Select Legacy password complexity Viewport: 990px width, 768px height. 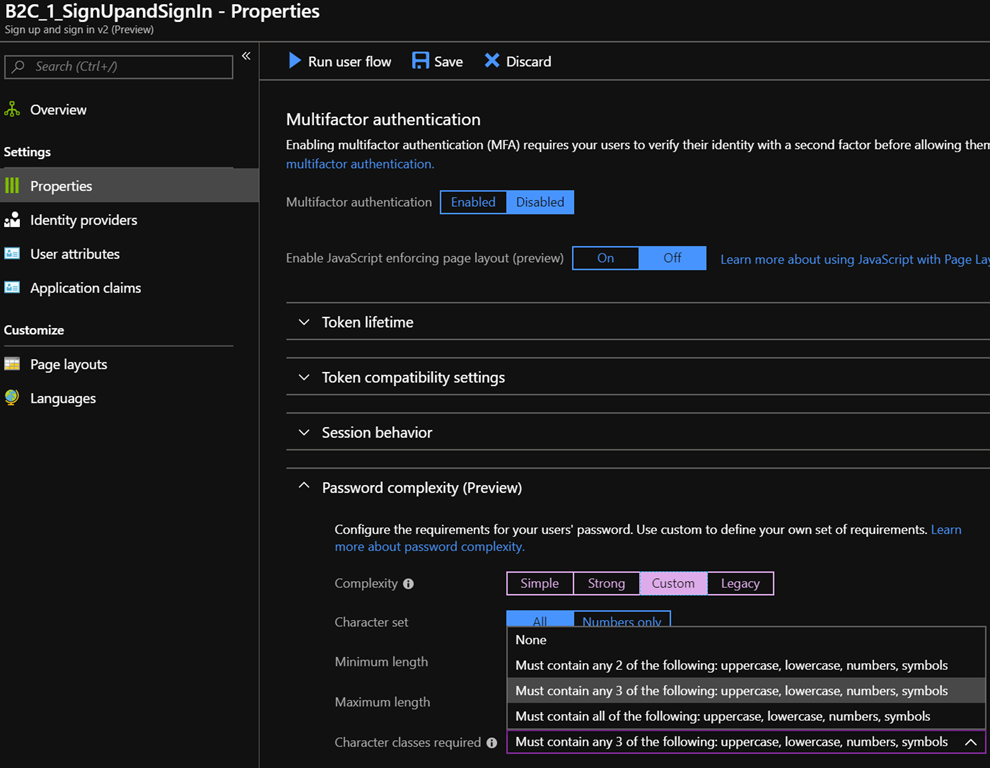(x=740, y=584)
